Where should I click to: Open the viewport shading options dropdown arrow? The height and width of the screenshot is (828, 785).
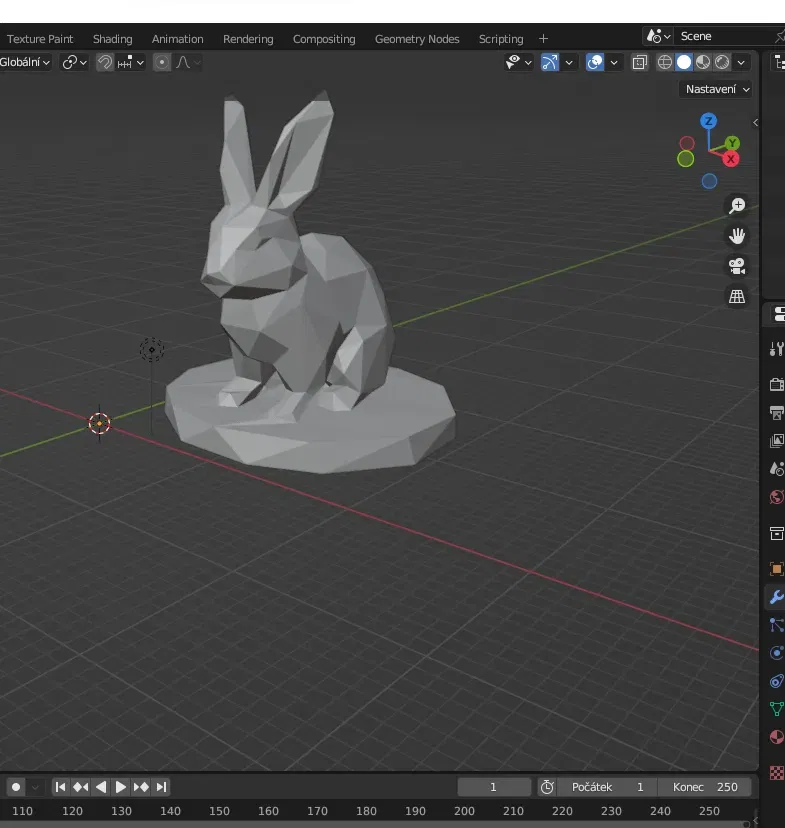tap(741, 62)
